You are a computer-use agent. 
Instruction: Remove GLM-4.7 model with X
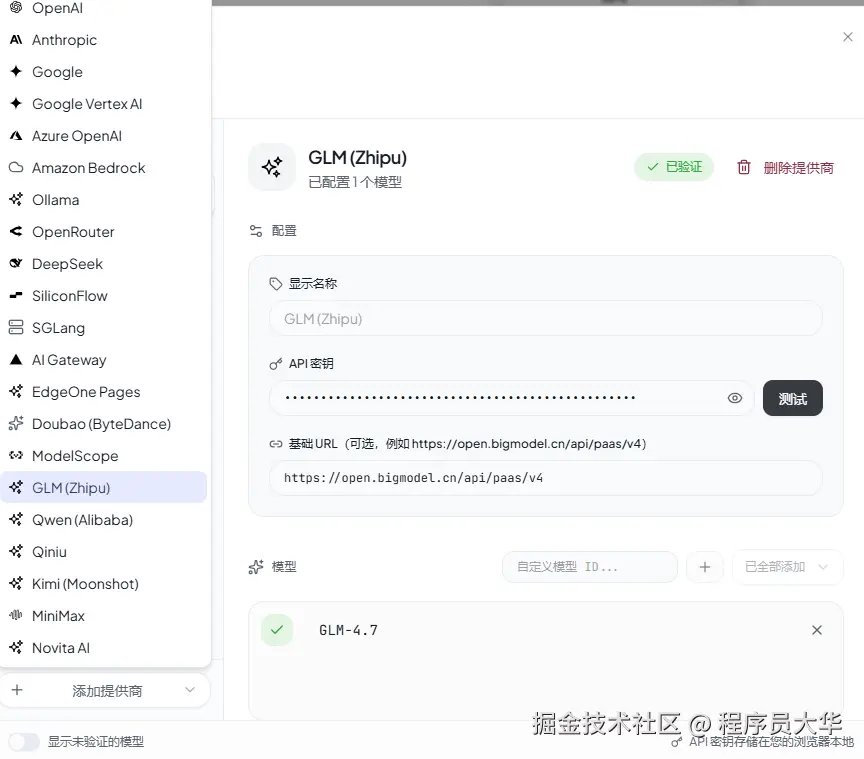(x=817, y=629)
